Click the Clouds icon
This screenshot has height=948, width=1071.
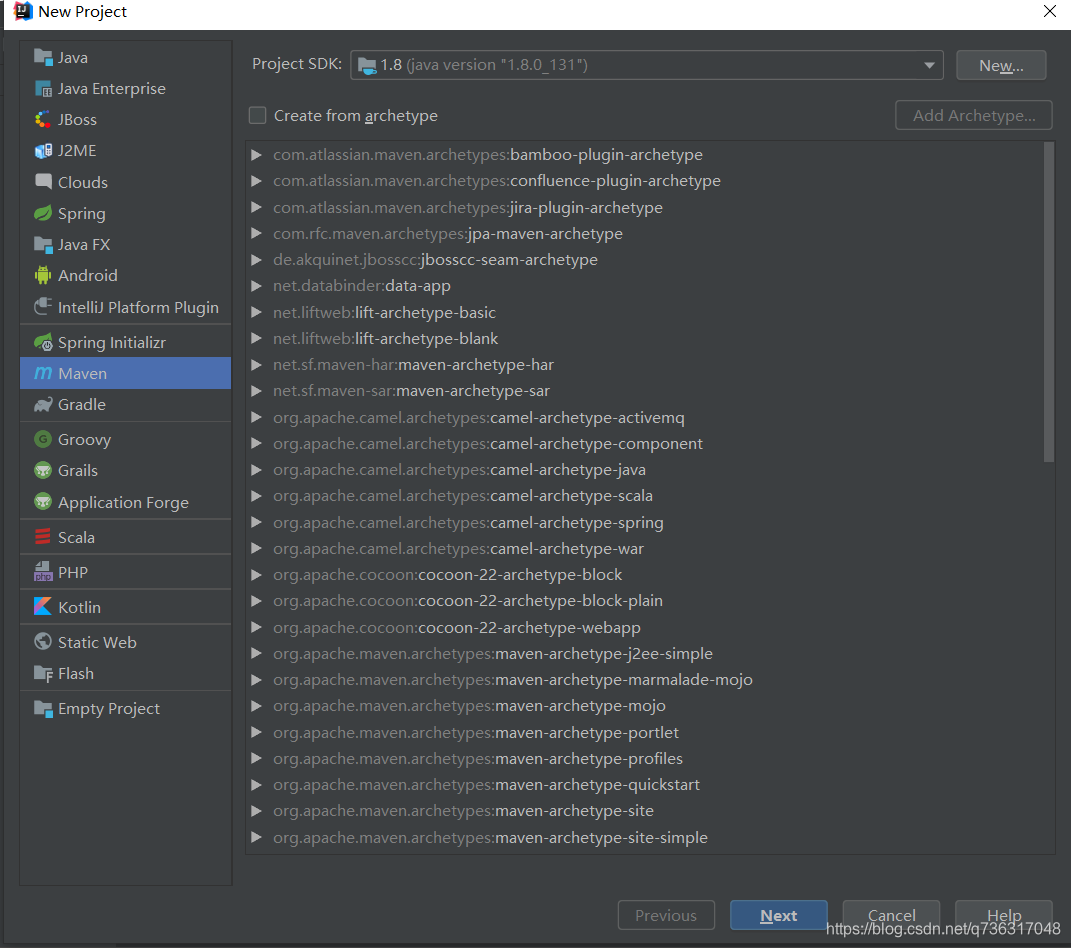(x=43, y=182)
